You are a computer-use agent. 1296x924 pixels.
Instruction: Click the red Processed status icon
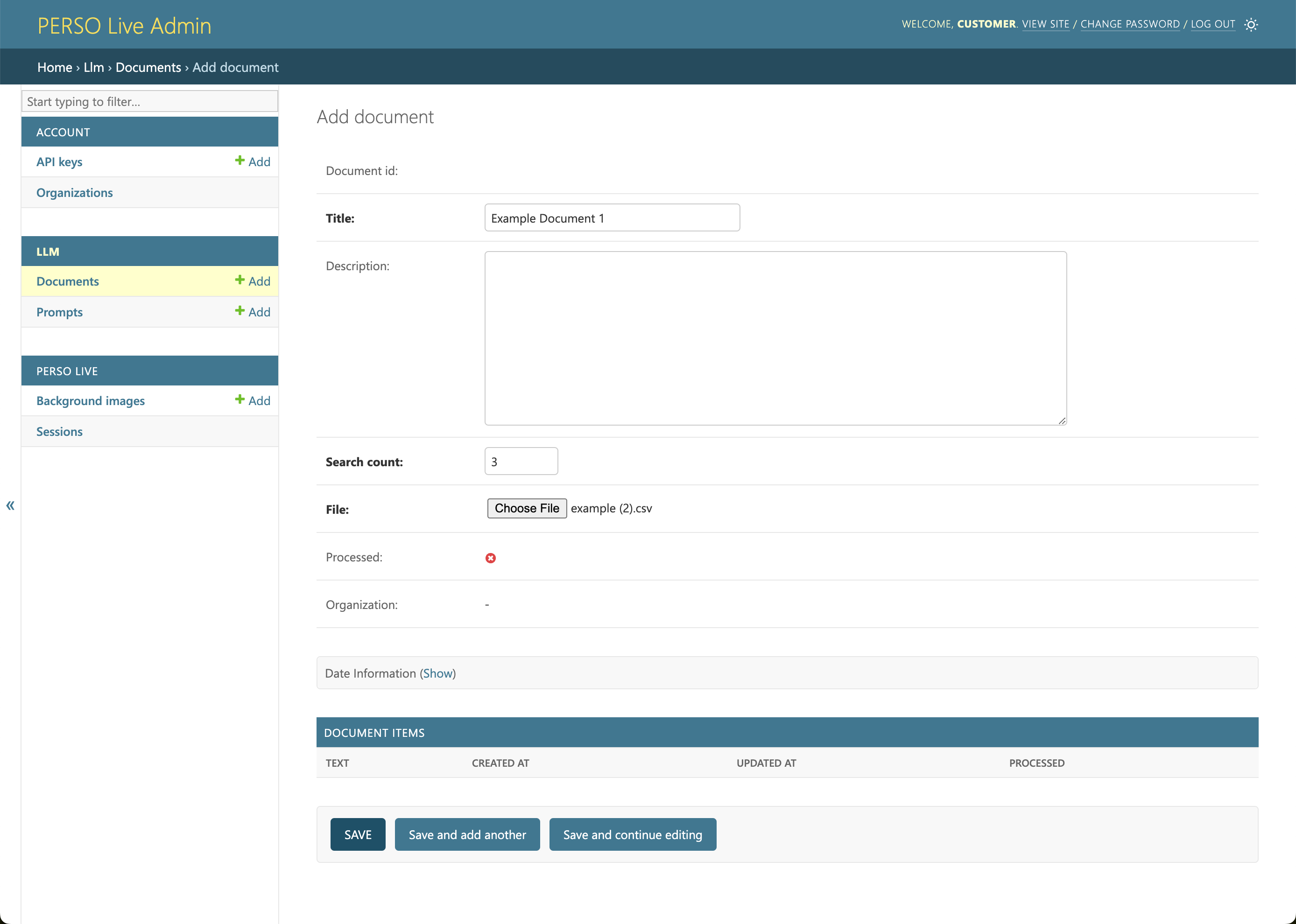tap(490, 558)
